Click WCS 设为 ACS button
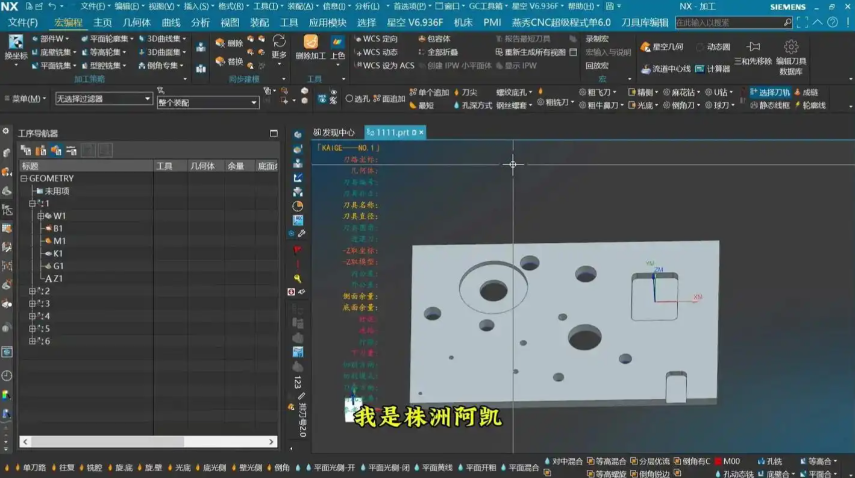The image size is (855, 478). [x=384, y=65]
